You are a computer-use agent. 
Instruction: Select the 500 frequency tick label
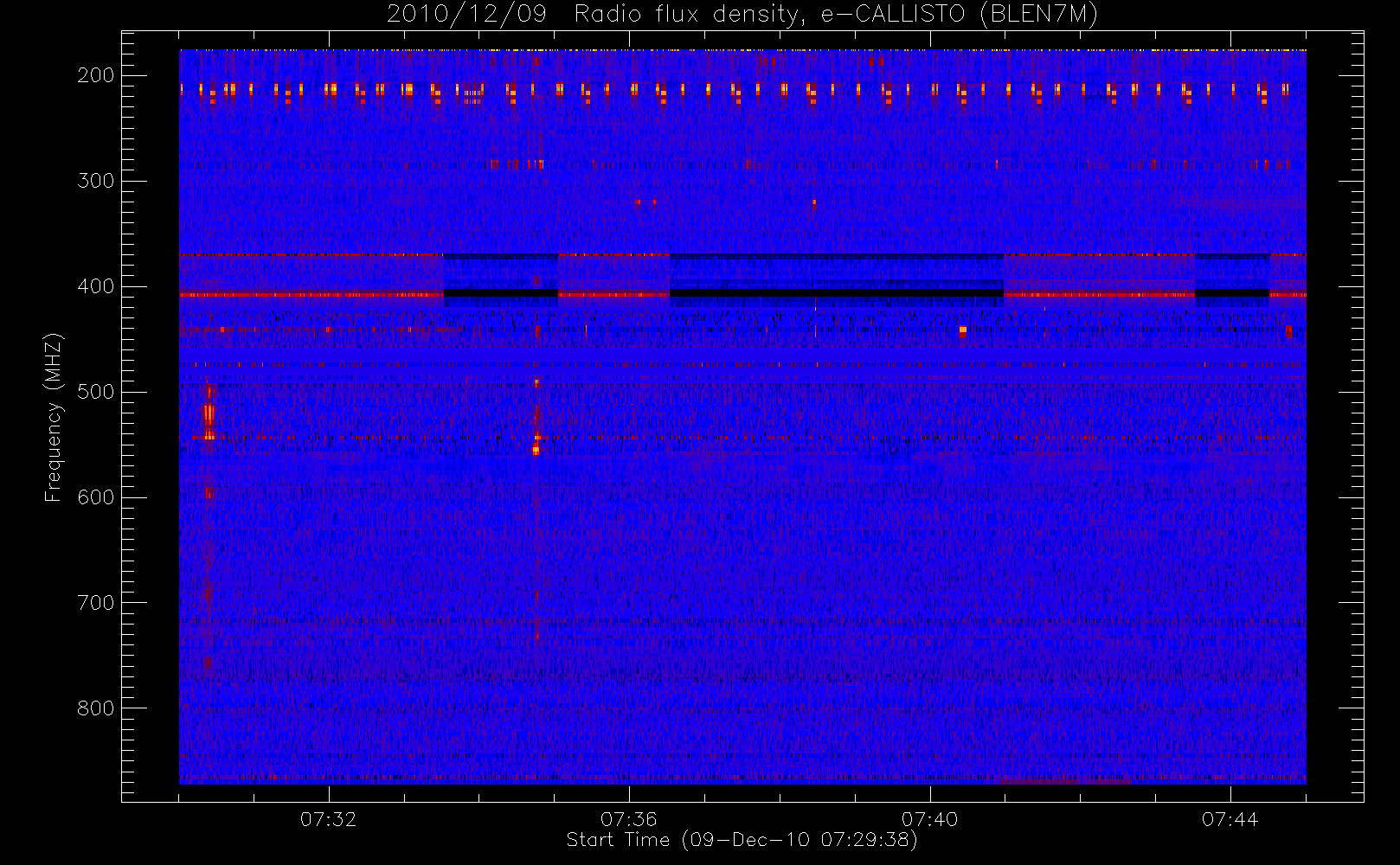[x=96, y=392]
